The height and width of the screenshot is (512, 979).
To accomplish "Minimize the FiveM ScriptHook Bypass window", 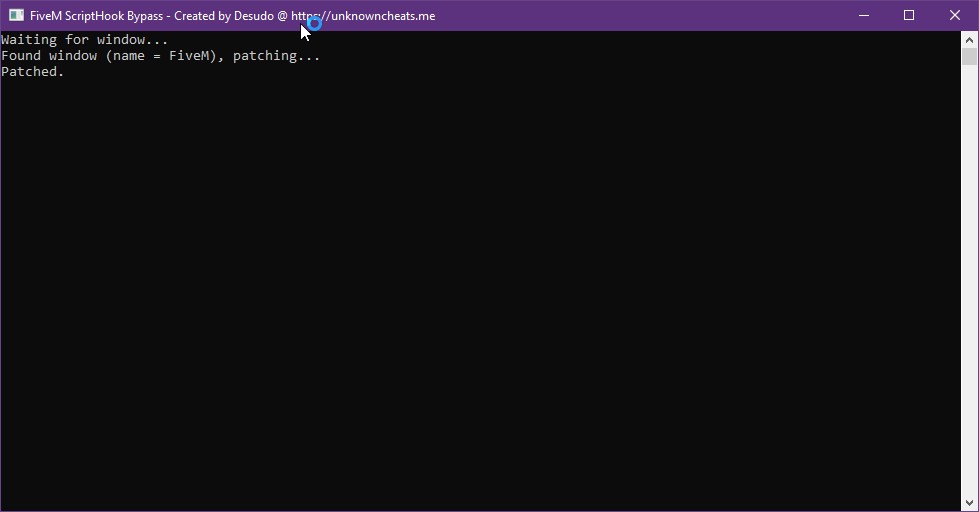I will (863, 16).
